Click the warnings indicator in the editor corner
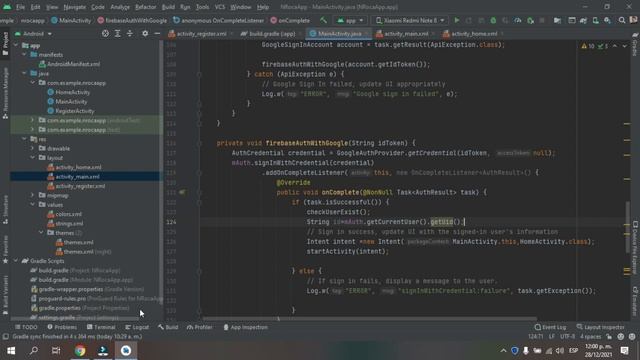 [x=588, y=46]
